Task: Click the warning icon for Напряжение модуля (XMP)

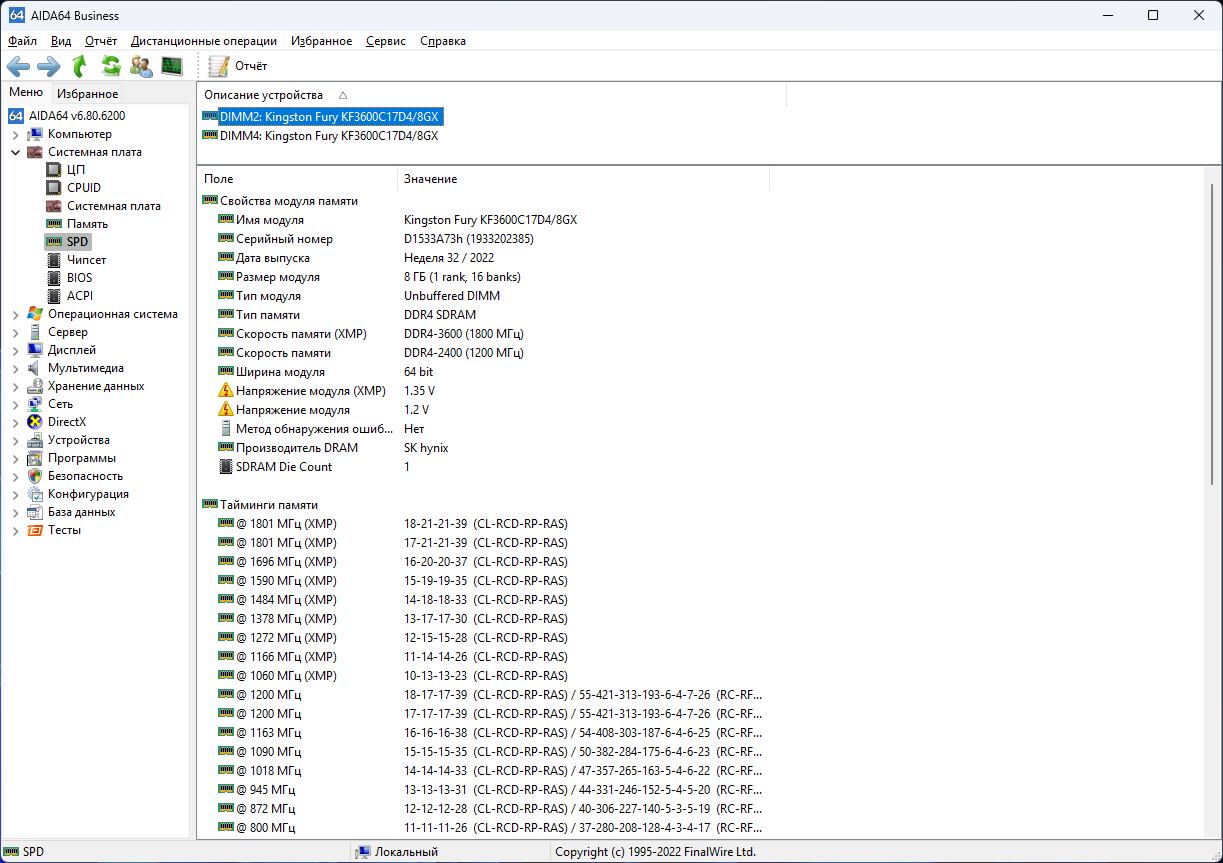Action: coord(226,391)
